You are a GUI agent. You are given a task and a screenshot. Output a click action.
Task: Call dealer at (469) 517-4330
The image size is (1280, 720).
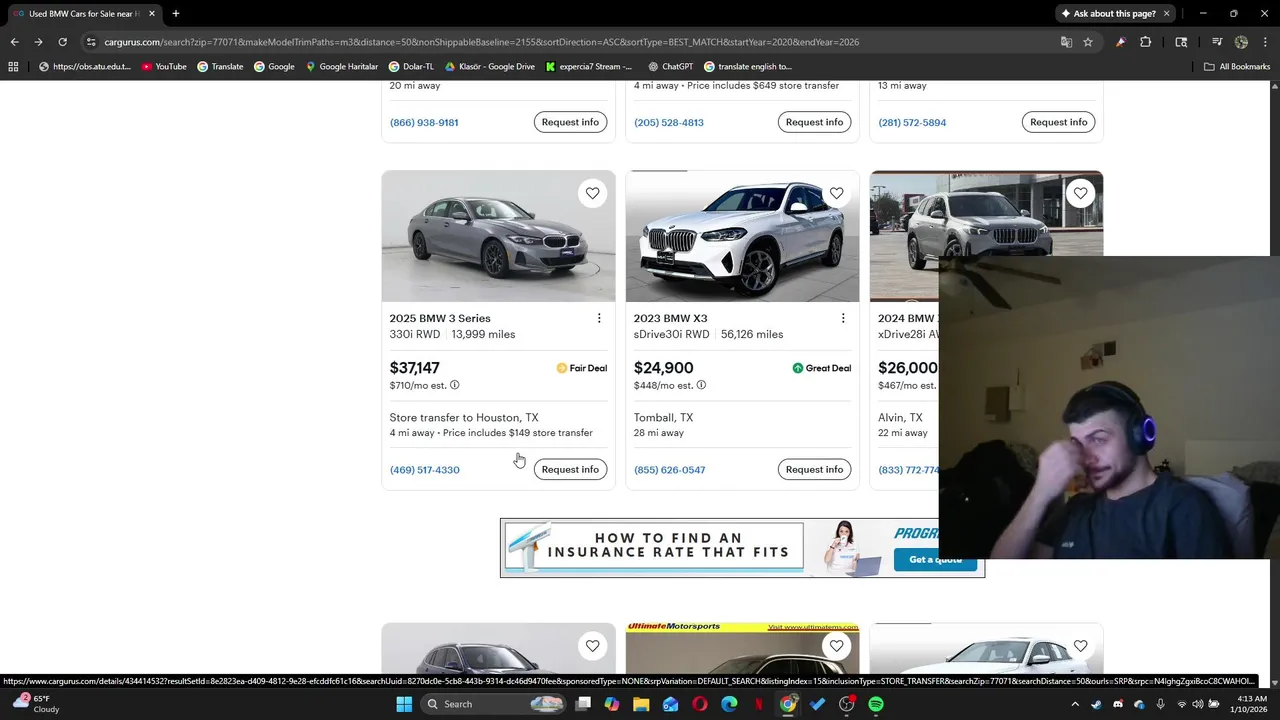[425, 470]
